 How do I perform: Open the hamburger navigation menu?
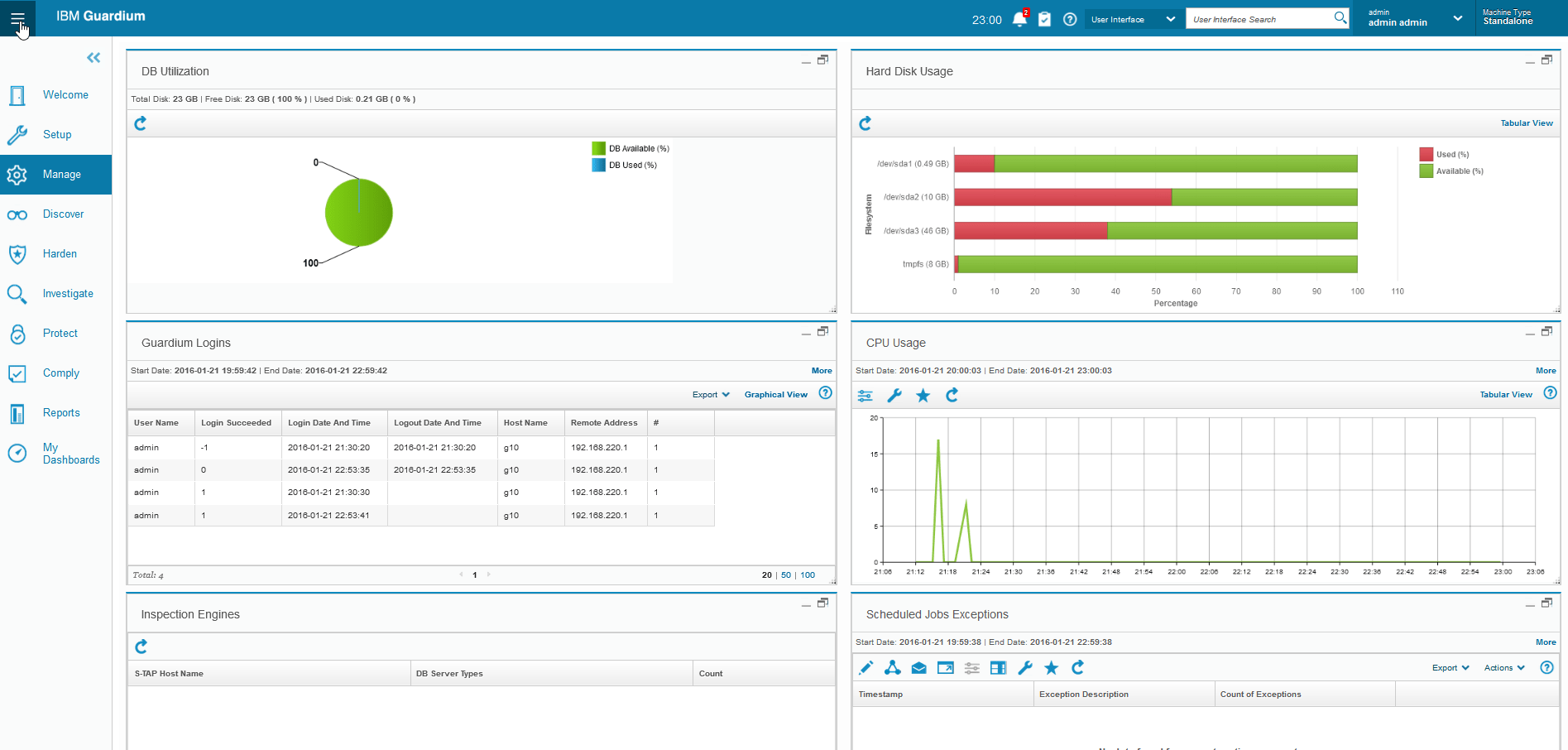[17, 18]
